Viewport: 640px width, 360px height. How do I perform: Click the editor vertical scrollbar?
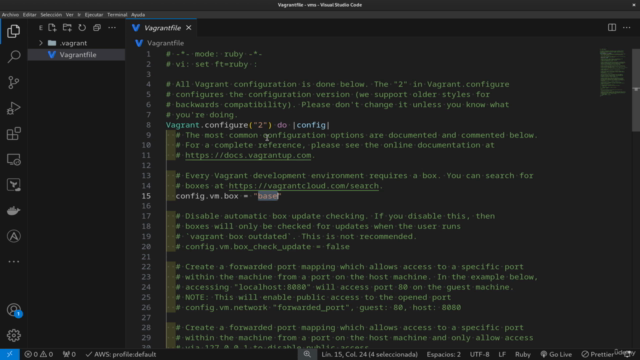click(636, 90)
